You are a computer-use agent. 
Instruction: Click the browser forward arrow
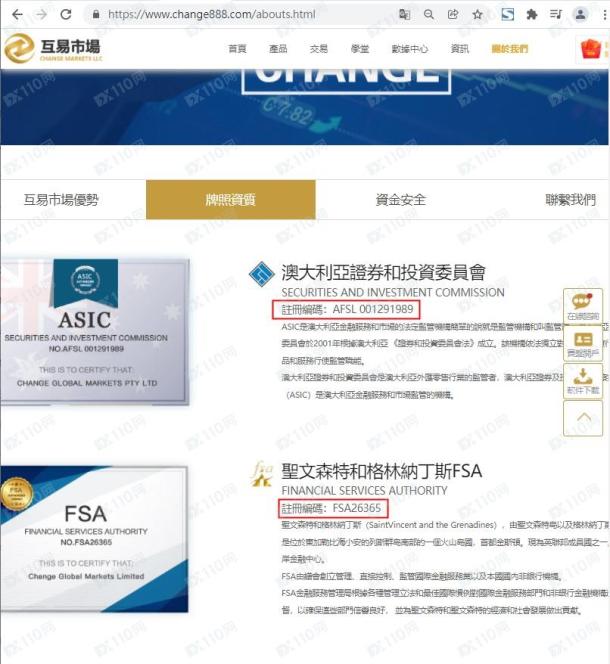[x=41, y=14]
